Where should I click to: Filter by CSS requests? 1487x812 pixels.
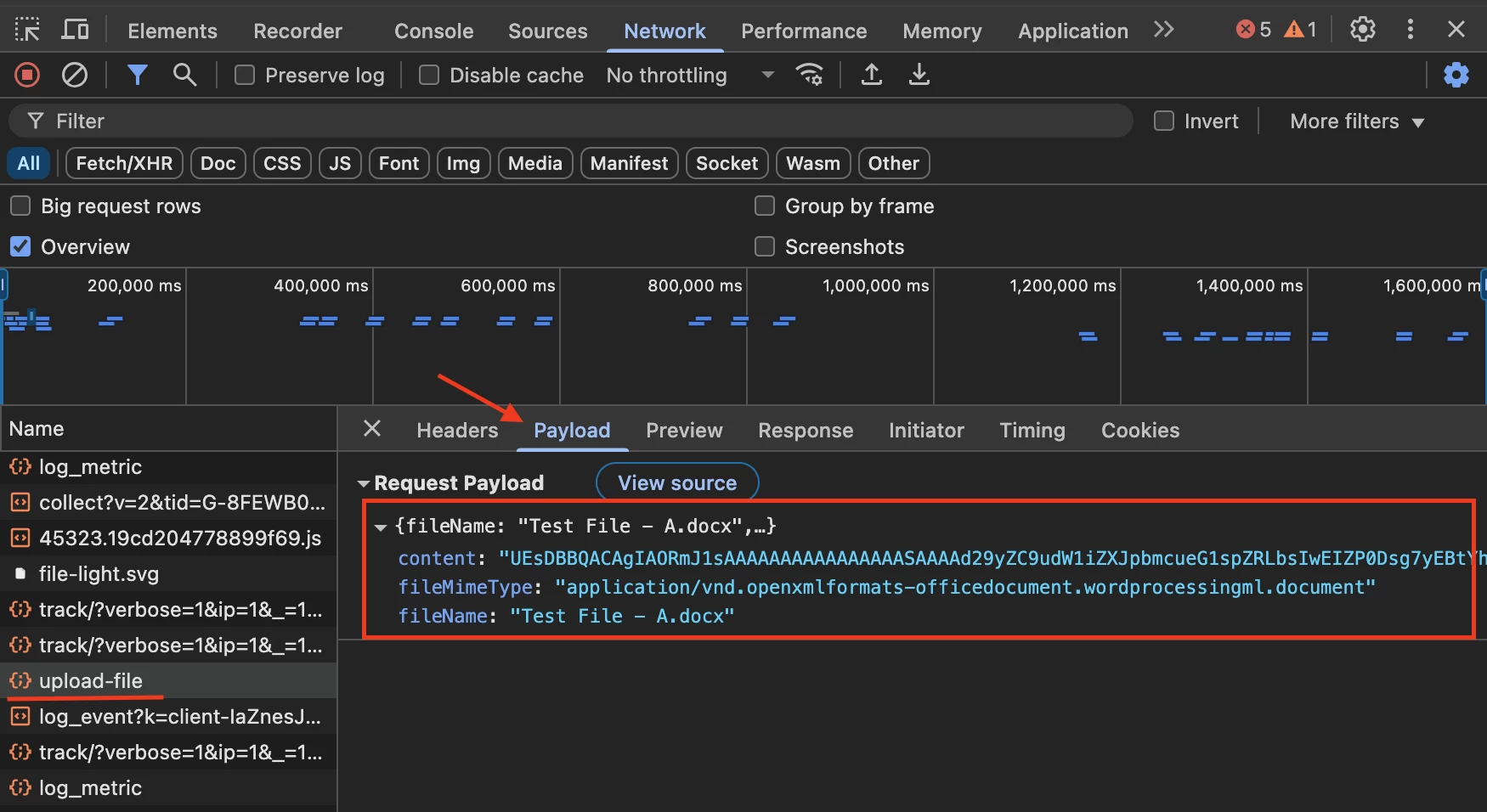coord(282,163)
